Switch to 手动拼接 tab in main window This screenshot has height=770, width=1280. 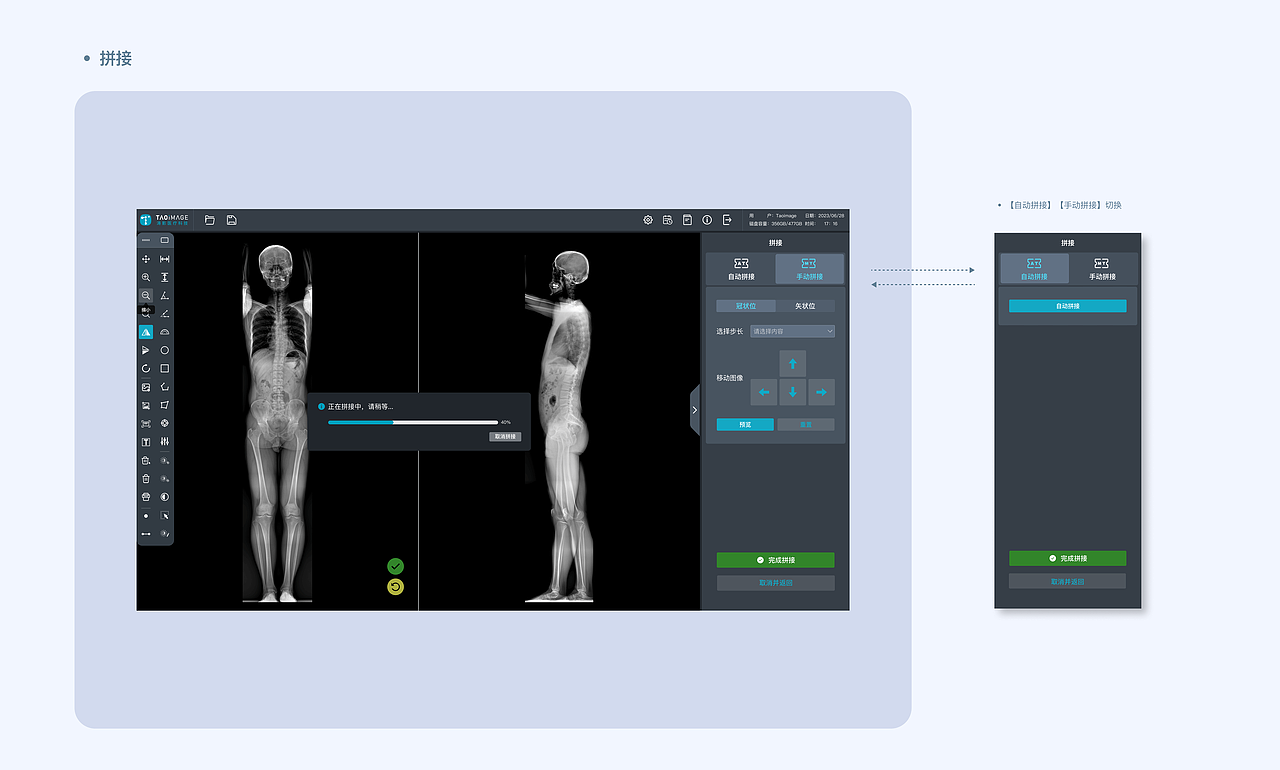coord(810,269)
